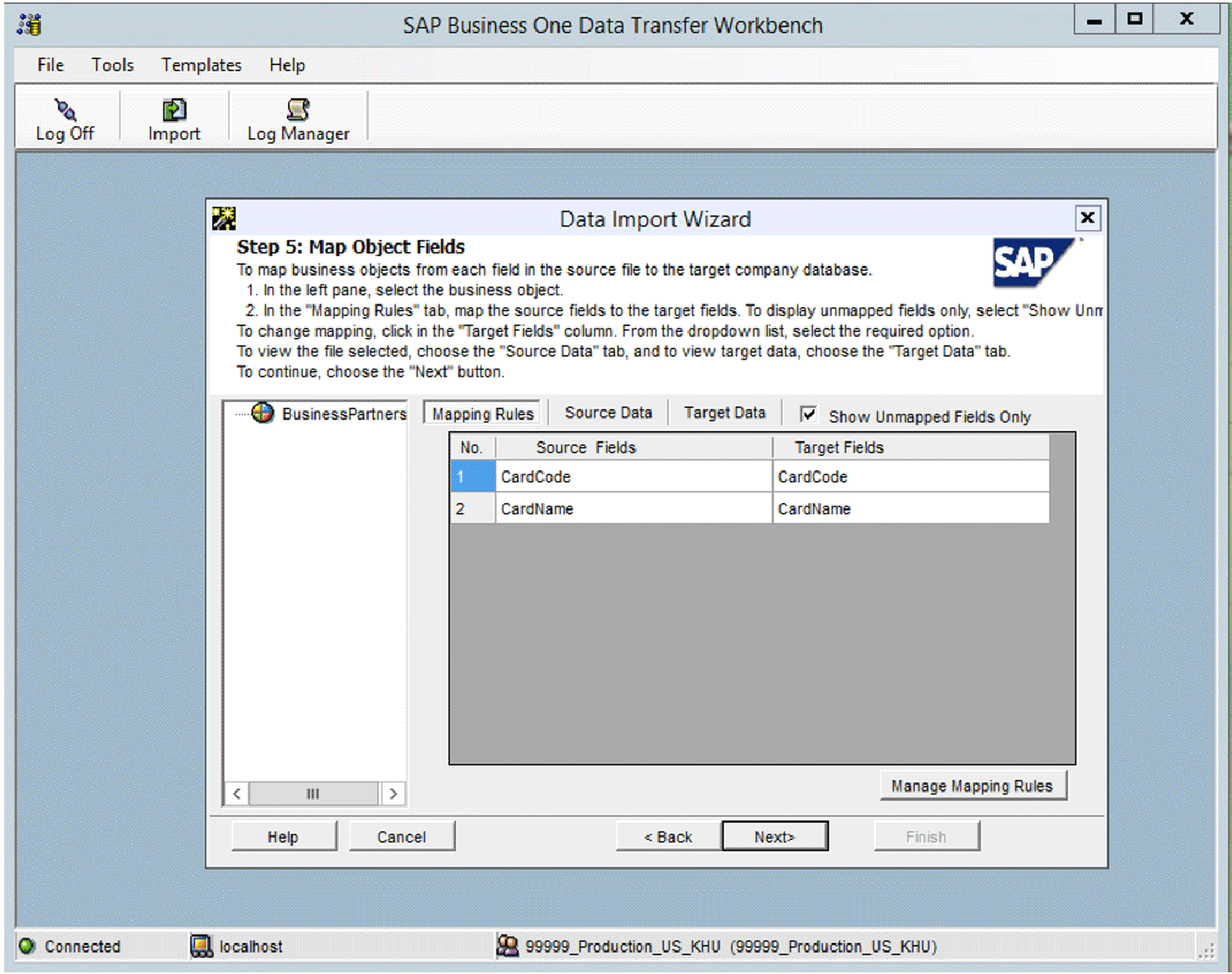Select row number 1 header
The width and height of the screenshot is (1232, 974).
click(473, 477)
